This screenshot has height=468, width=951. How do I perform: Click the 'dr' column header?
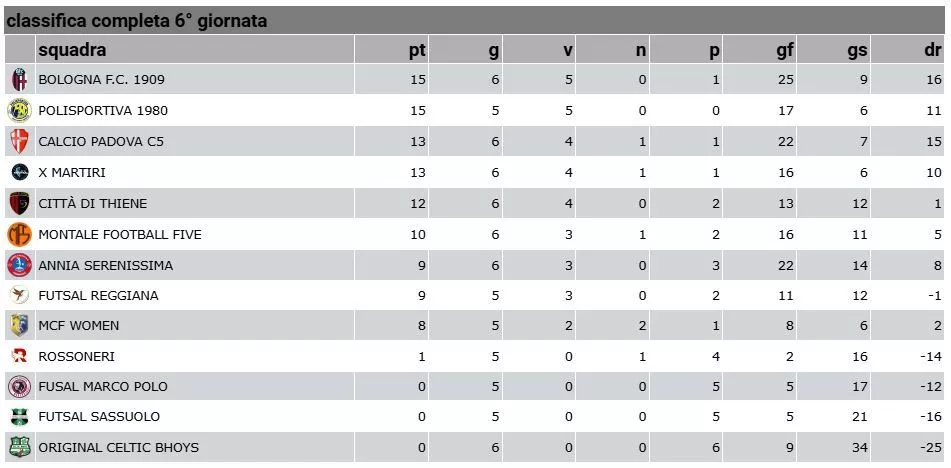tap(933, 50)
